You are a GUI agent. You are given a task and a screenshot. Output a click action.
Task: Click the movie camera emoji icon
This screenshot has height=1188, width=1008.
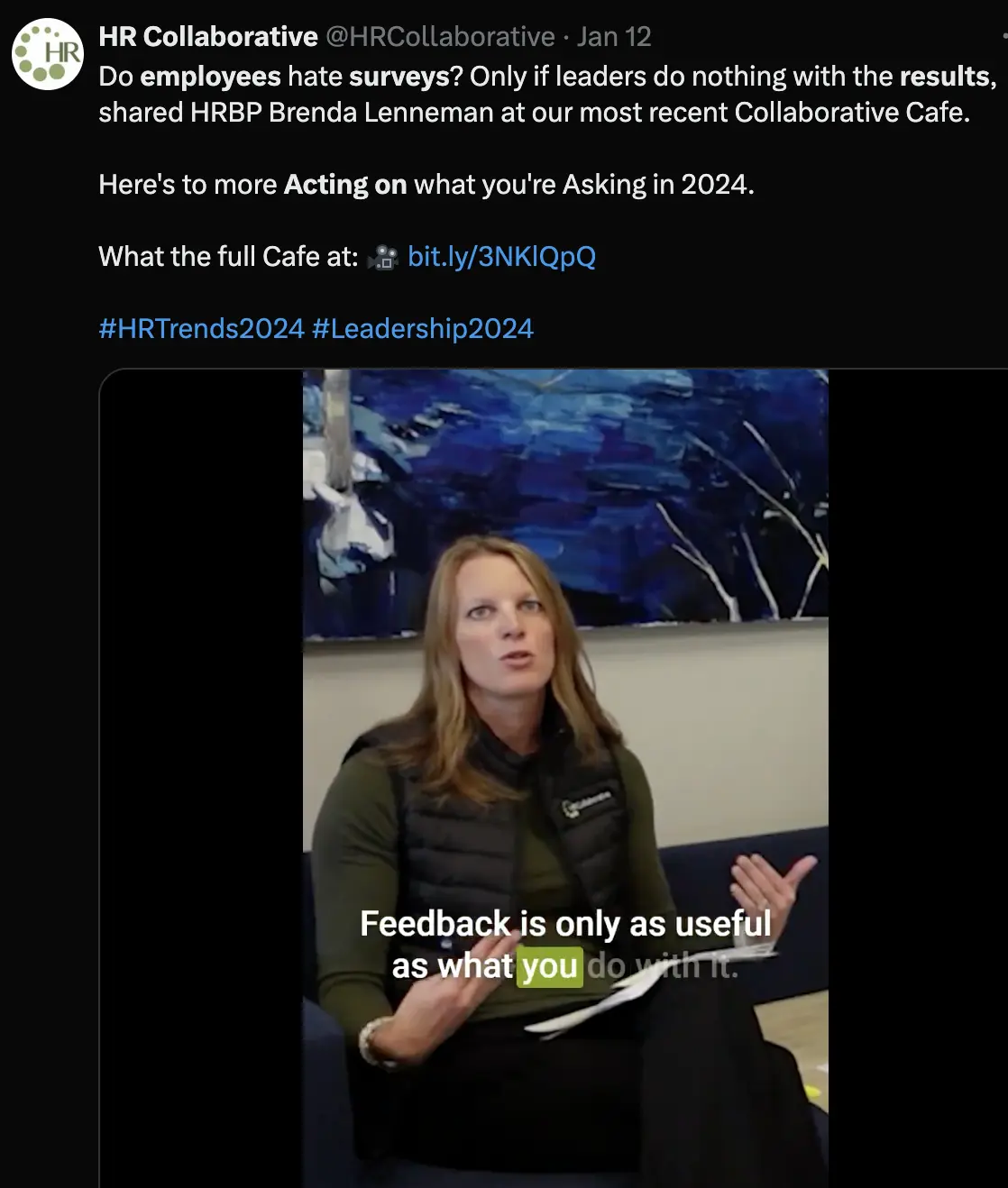coord(383,258)
